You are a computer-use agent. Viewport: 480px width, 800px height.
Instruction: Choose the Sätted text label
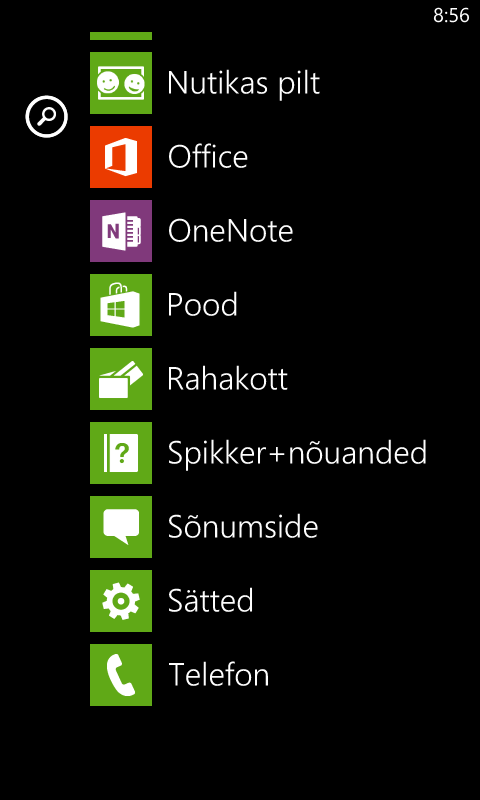click(x=211, y=599)
